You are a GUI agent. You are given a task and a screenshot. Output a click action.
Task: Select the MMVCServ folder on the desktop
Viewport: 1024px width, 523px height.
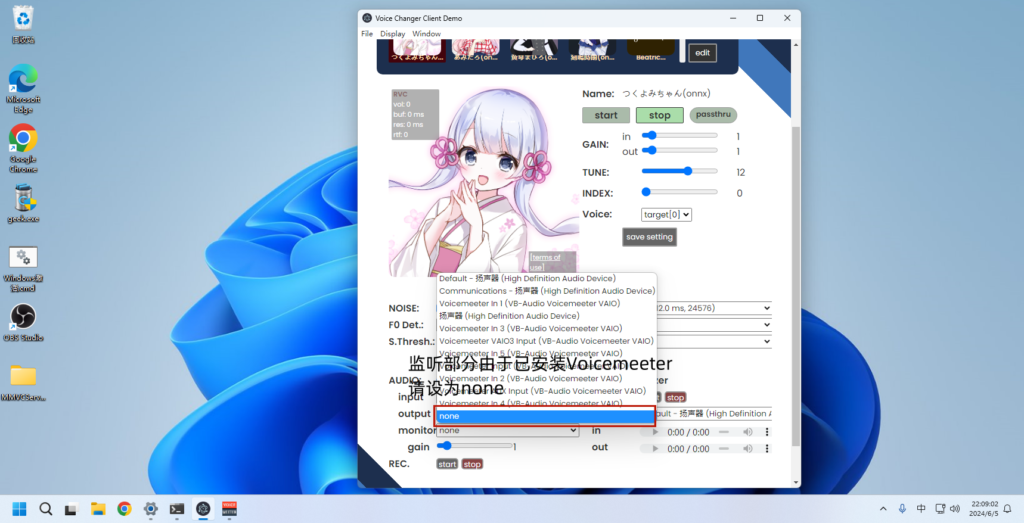(x=23, y=383)
